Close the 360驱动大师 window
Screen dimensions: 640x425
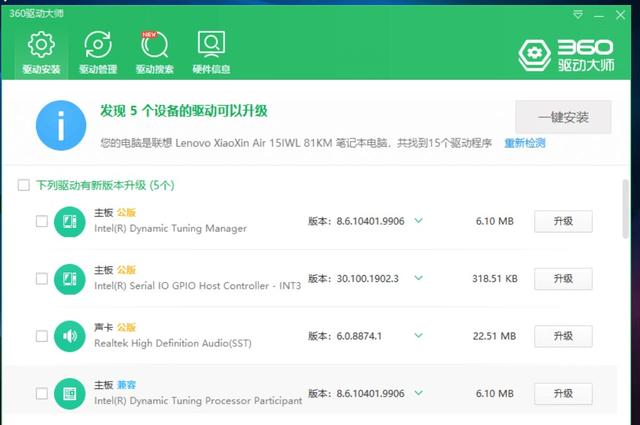[x=620, y=16]
